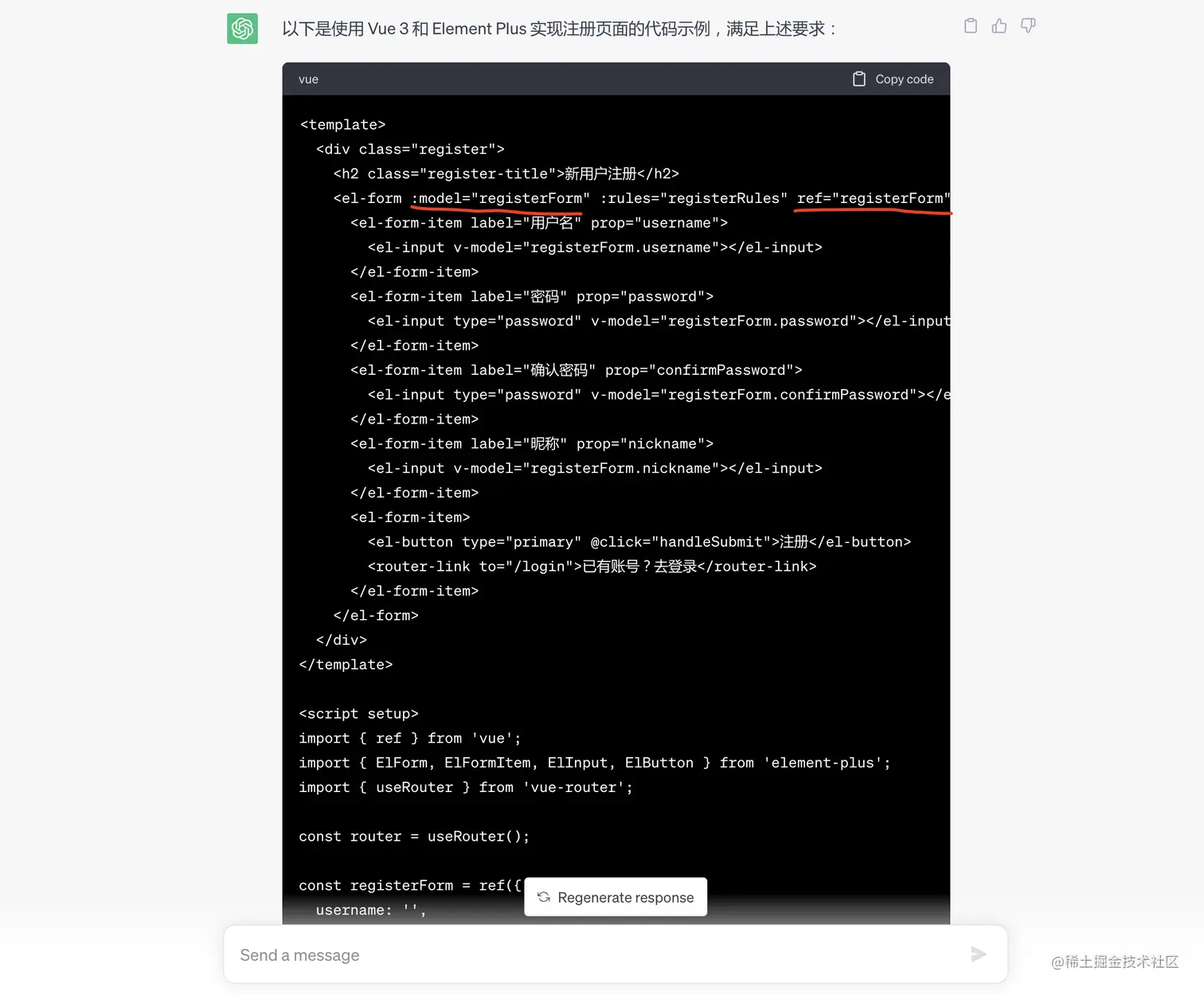Click the paper plane send icon
This screenshot has width=1204, height=995.
point(979,954)
